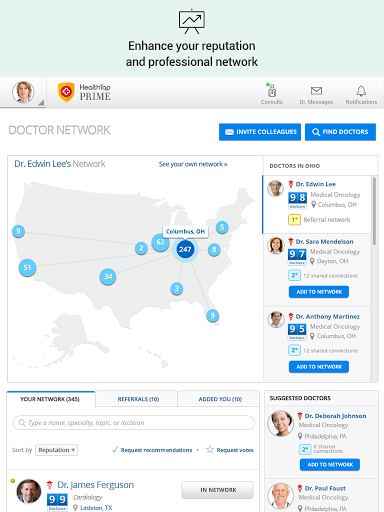Click the 34 map cluster bubble
Image resolution: width=384 pixels, height=512 pixels.
(x=108, y=276)
